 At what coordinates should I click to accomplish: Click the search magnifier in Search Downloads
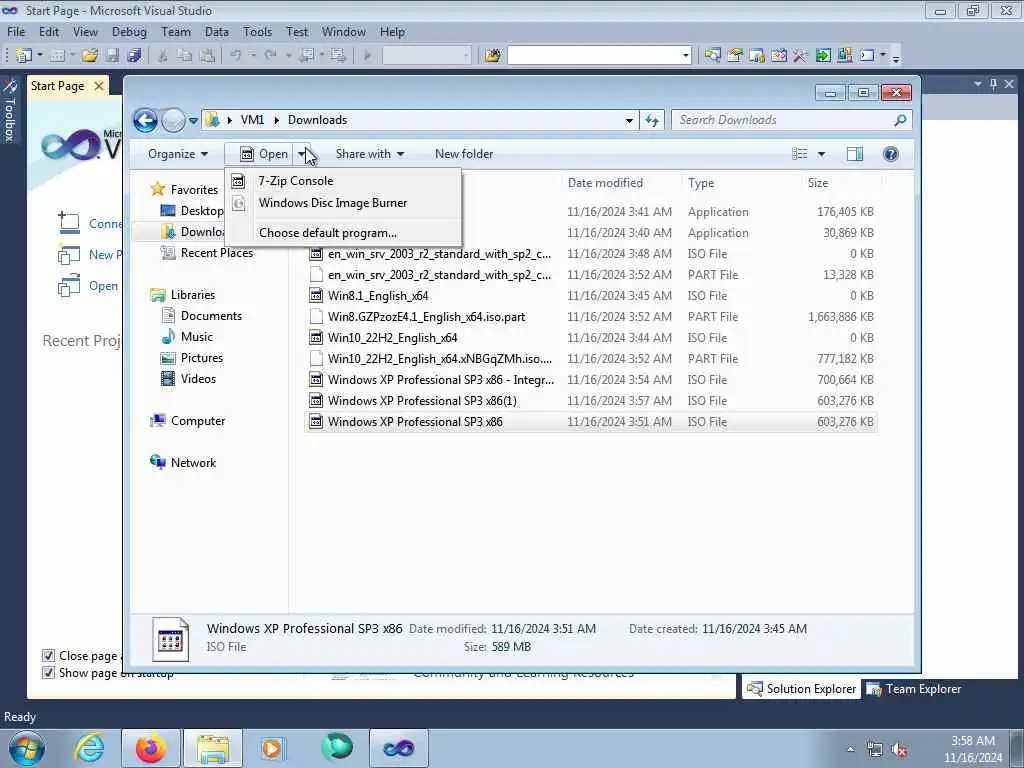pos(900,120)
